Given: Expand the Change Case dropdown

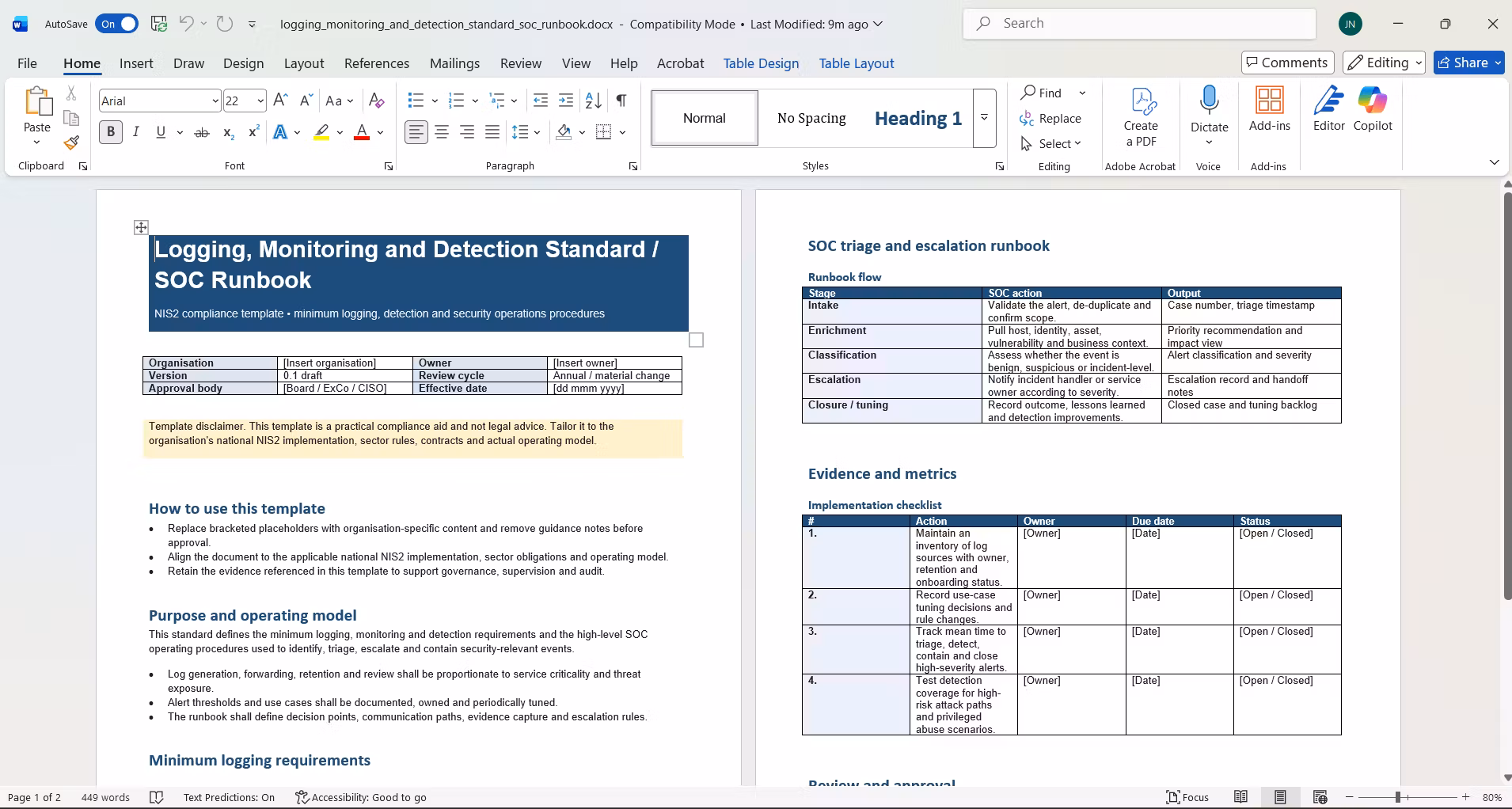Looking at the screenshot, I should click(x=350, y=101).
